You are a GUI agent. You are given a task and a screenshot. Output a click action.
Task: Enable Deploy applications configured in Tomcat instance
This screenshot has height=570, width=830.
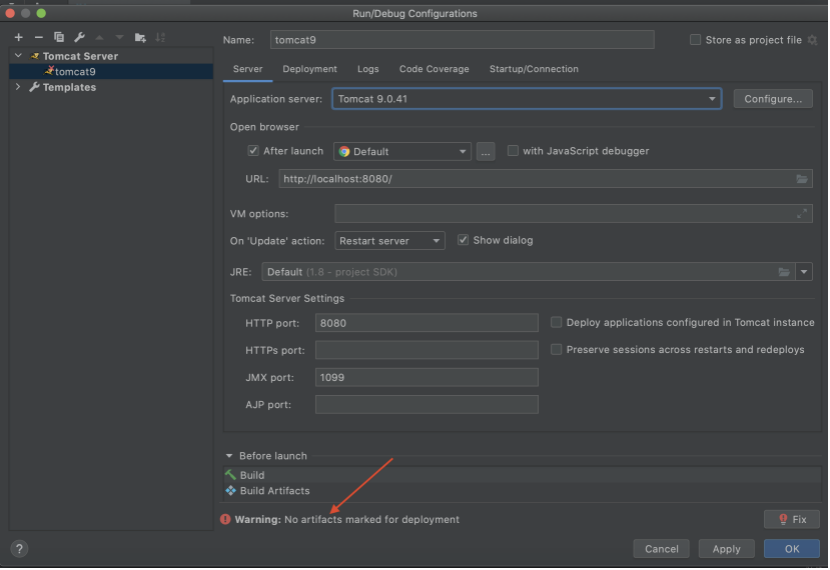[556, 322]
